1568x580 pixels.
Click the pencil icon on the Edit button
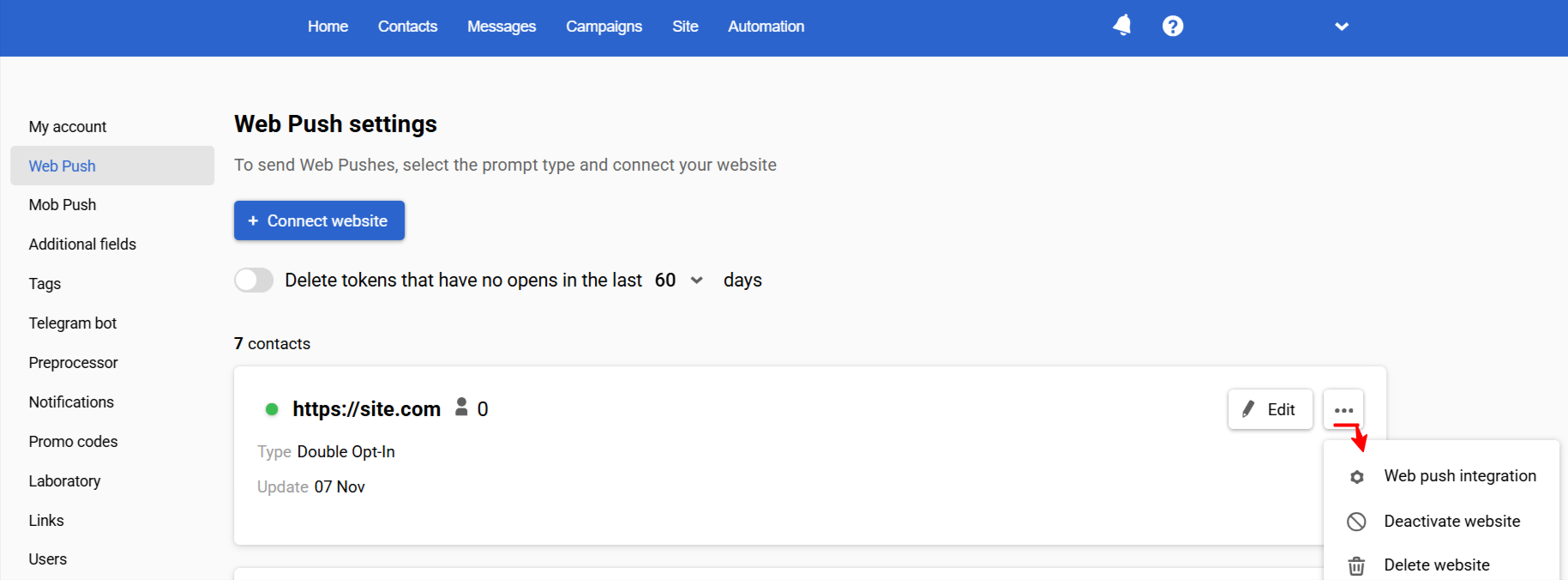1247,409
